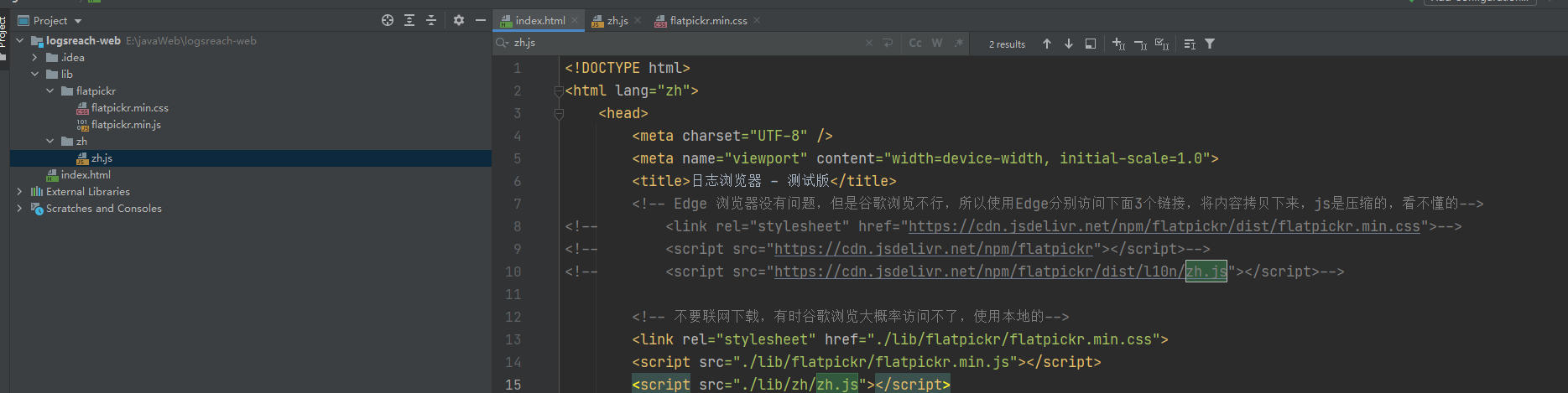Screen dimensions: 1568x393
Task: Toggle Regex (.*) search option
Action: (958, 43)
